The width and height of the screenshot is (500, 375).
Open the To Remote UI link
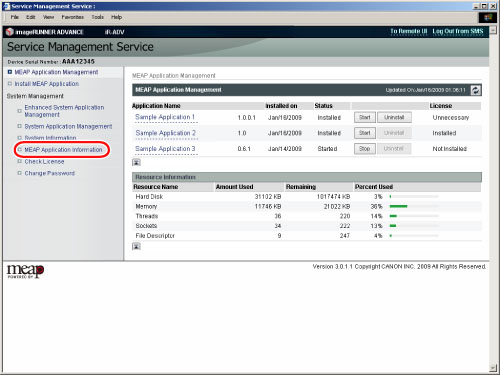tap(409, 31)
